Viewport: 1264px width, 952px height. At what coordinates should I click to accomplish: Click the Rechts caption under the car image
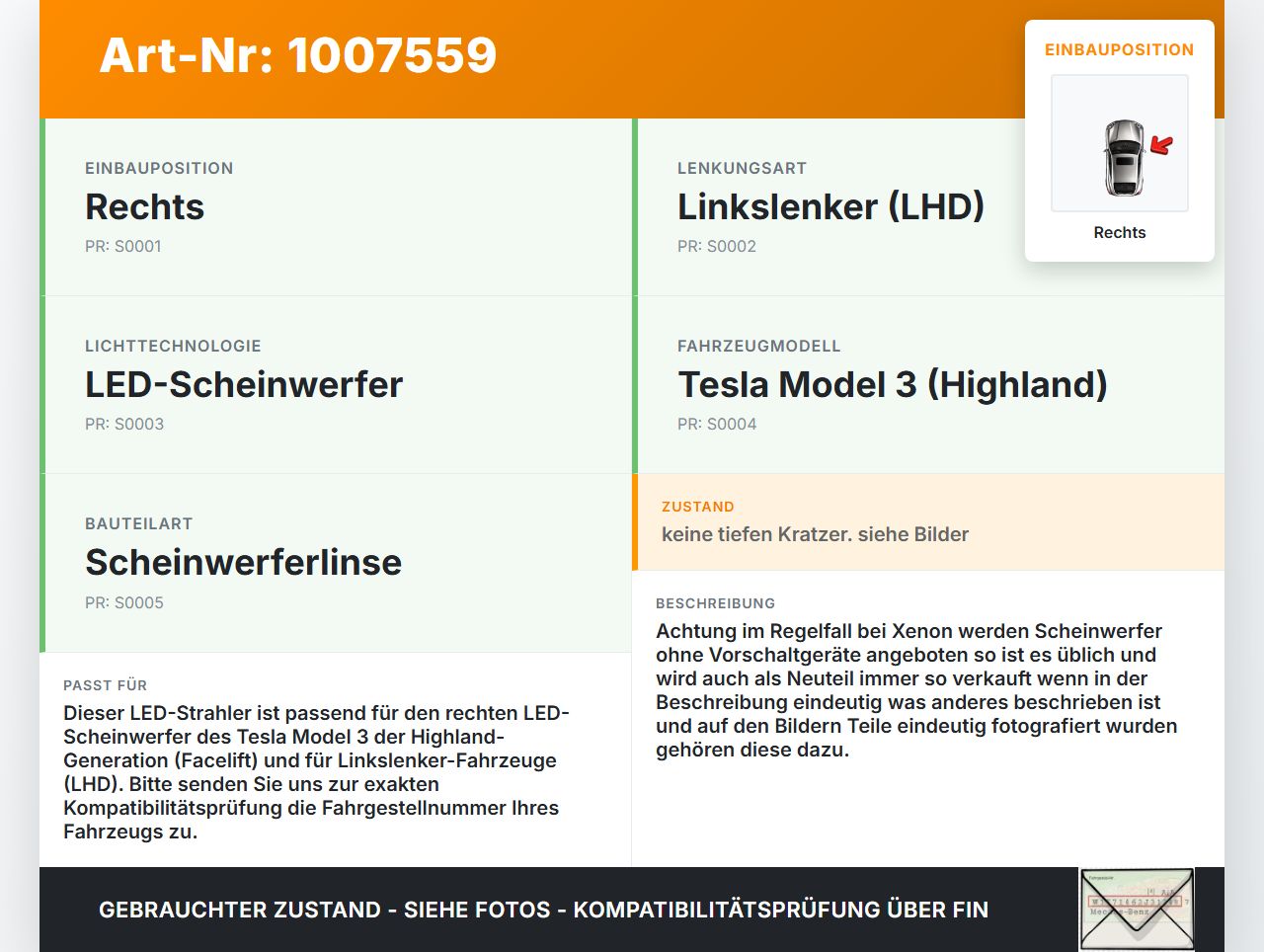pyautogui.click(x=1120, y=232)
